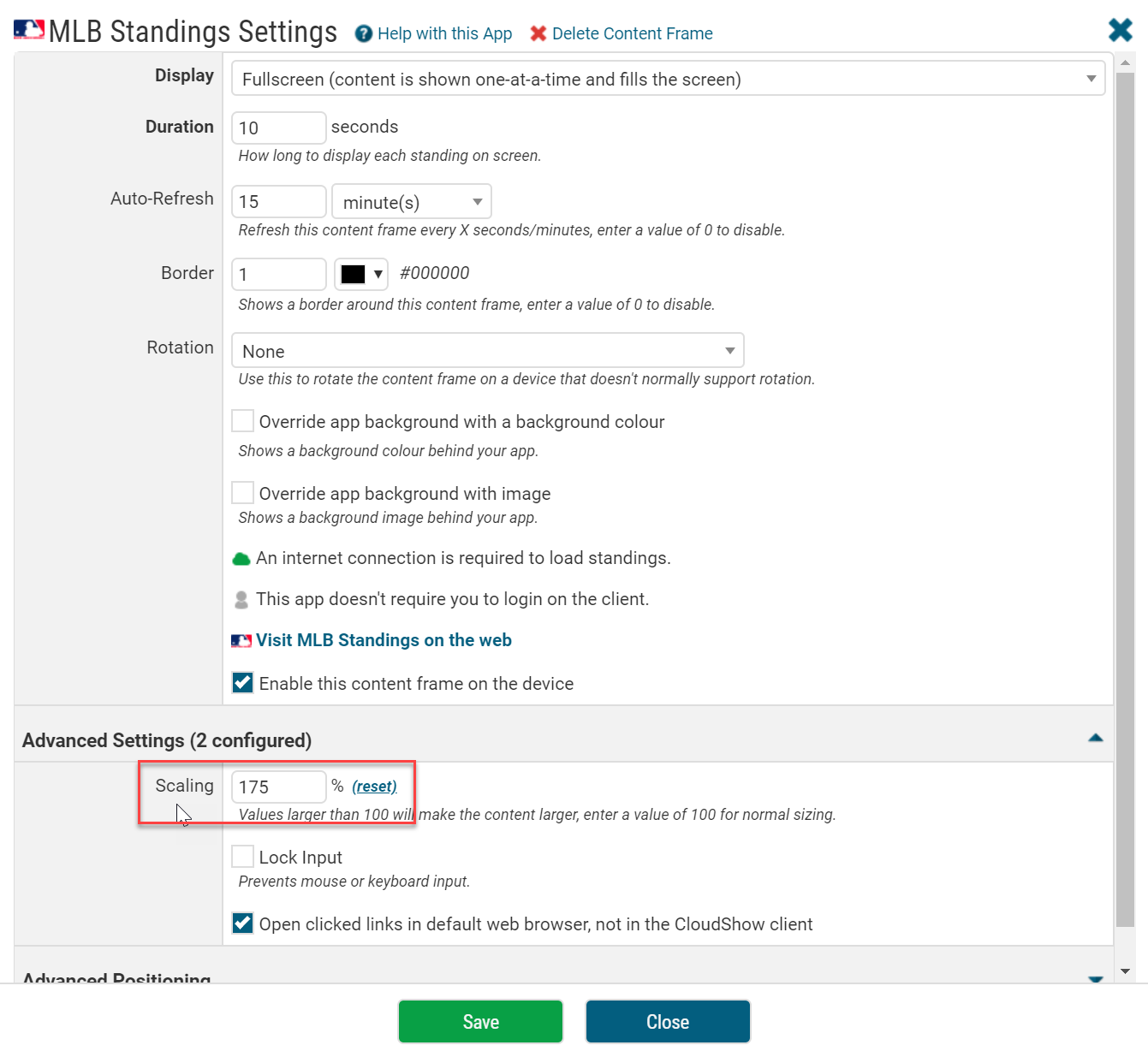
Task: Click the blue question mark help icon
Action: [x=364, y=33]
